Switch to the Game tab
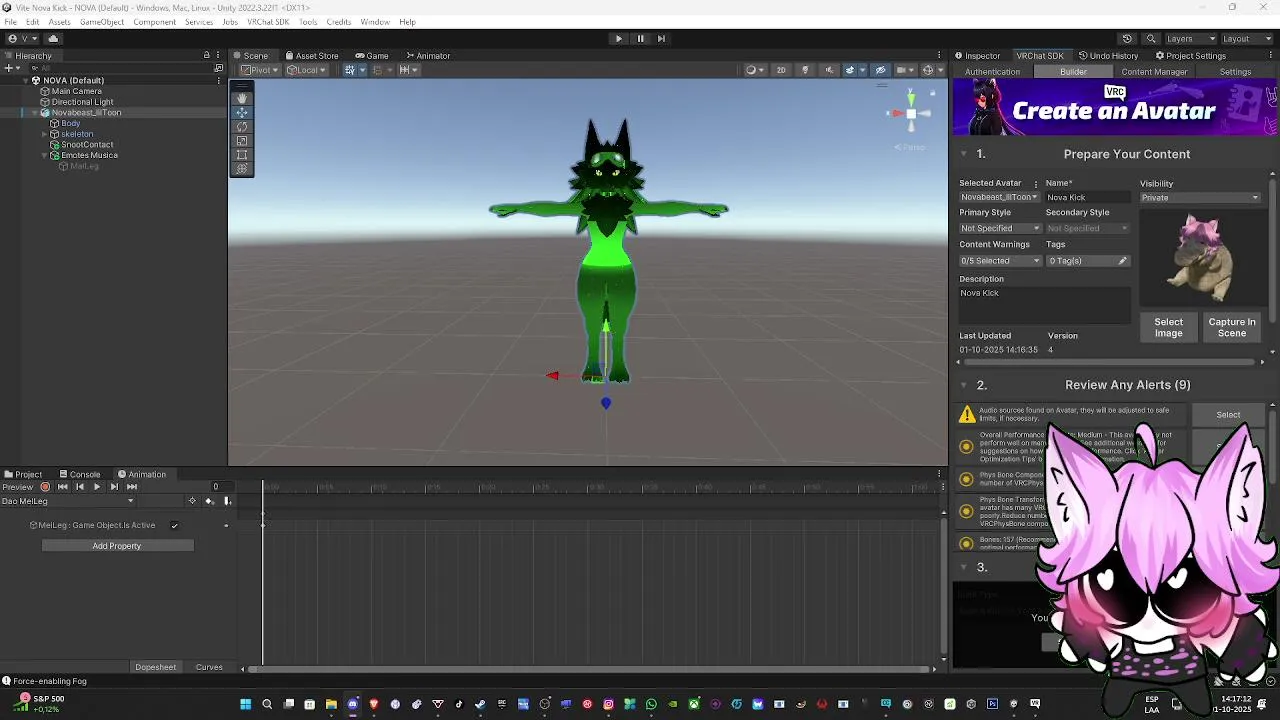 pos(372,56)
